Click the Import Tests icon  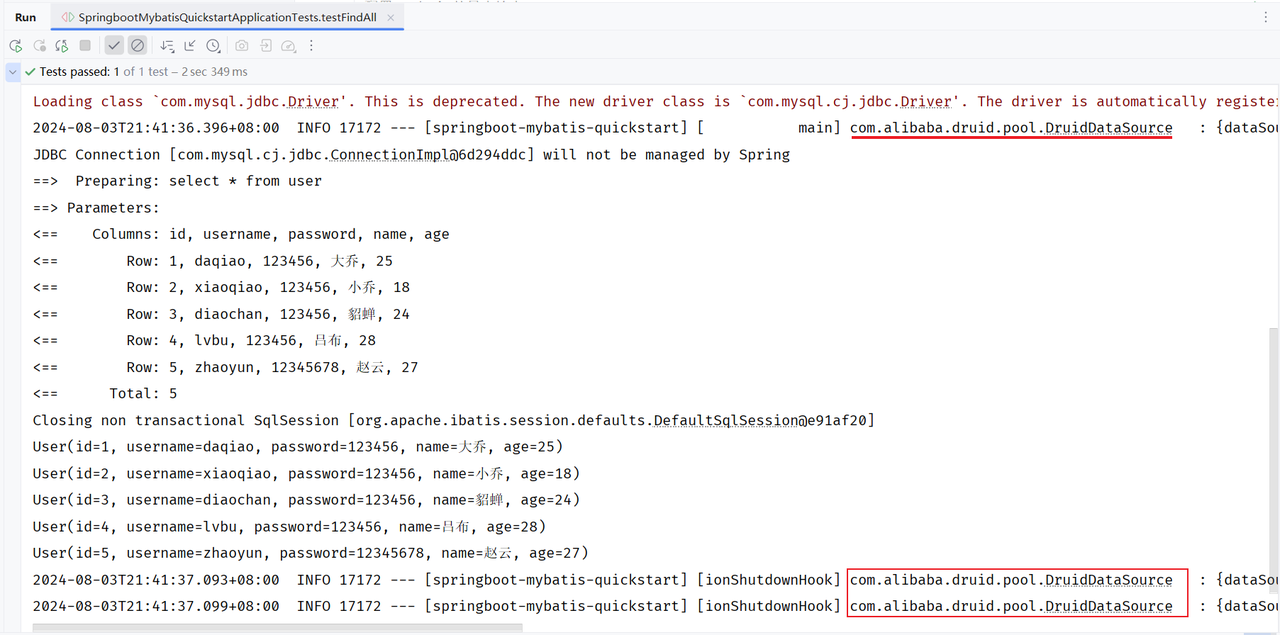[266, 46]
